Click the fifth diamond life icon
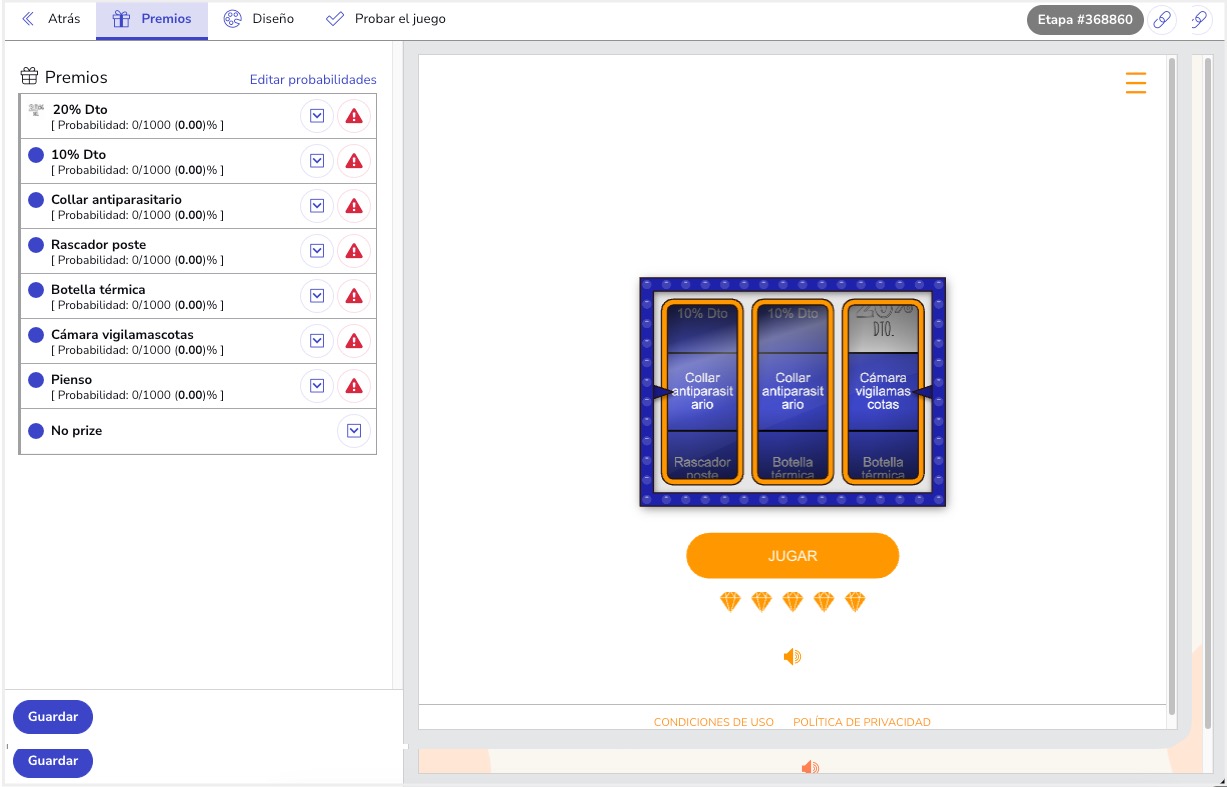 (855, 602)
